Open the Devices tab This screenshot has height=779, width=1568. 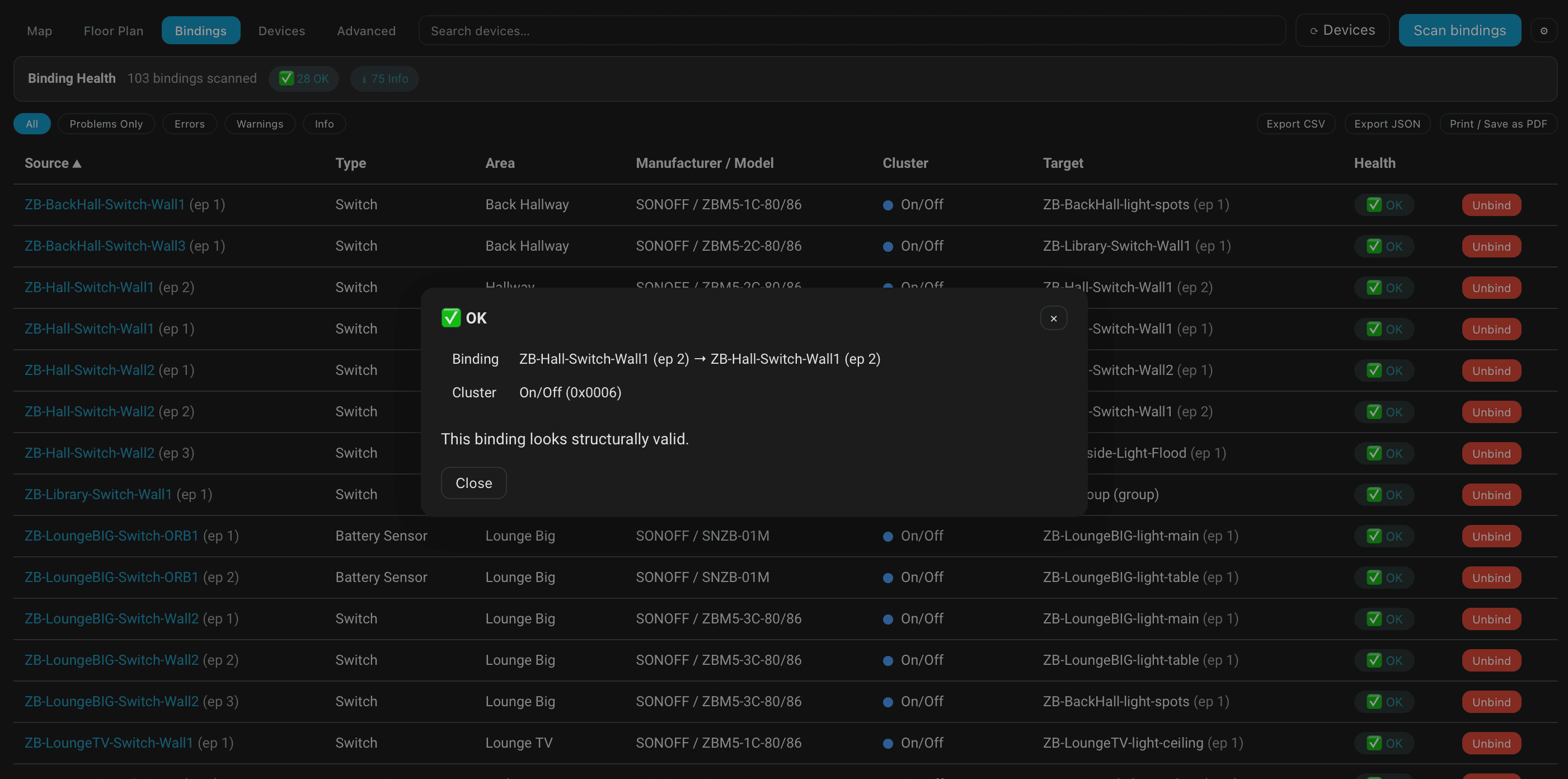click(281, 30)
